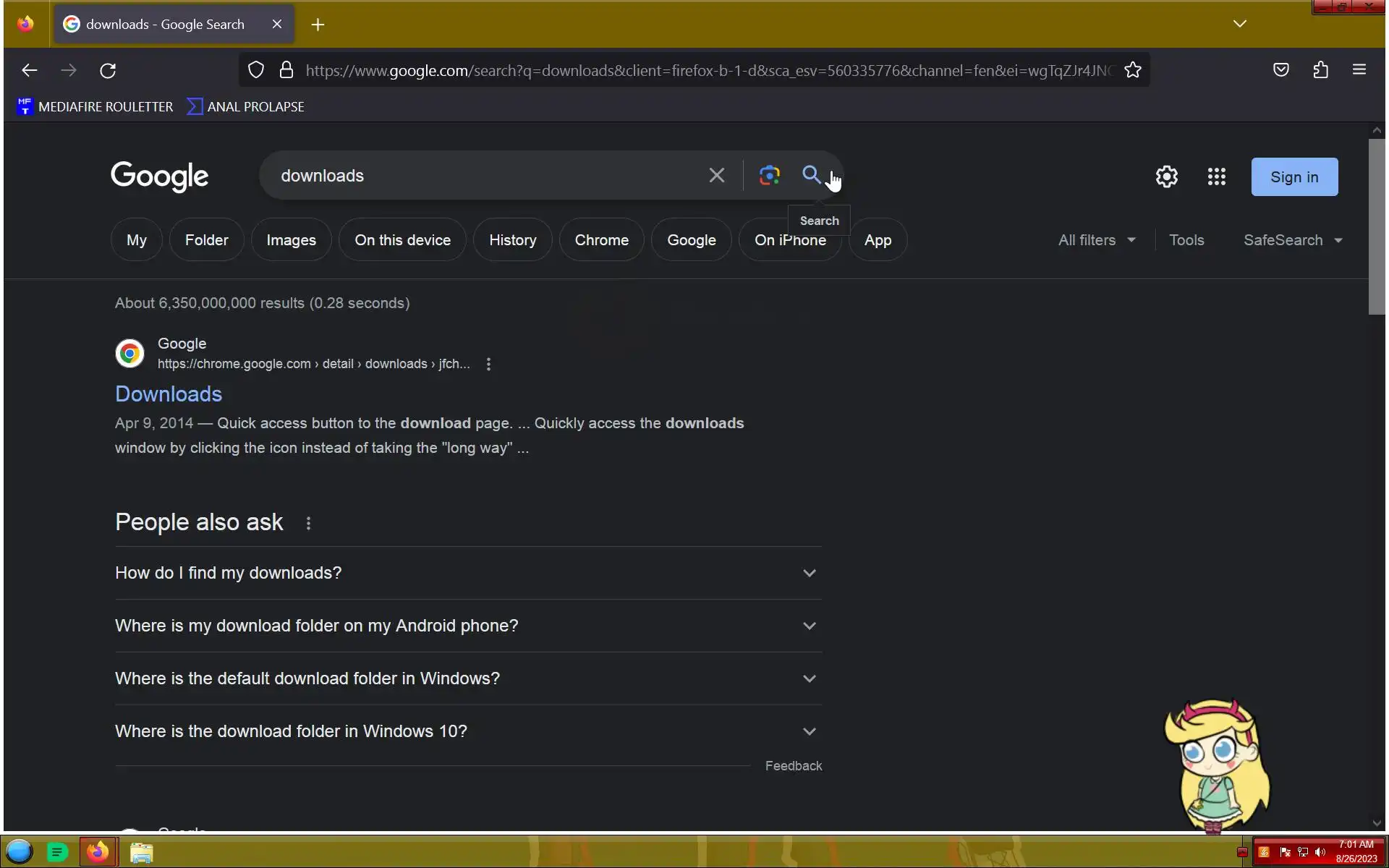
Task: Click the Google Lens image search icon
Action: [x=769, y=175]
